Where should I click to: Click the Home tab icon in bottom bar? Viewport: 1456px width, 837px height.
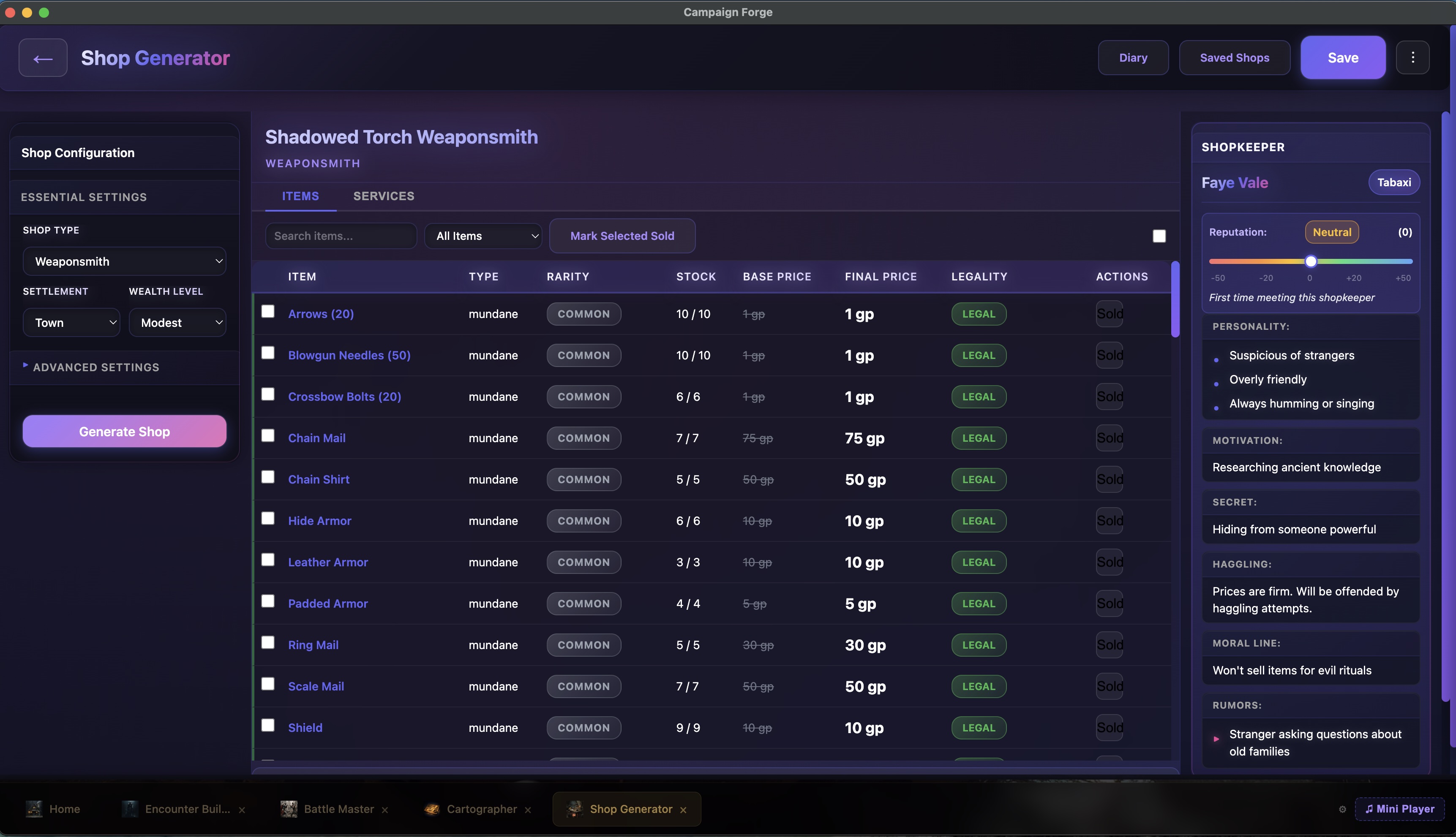click(35, 809)
